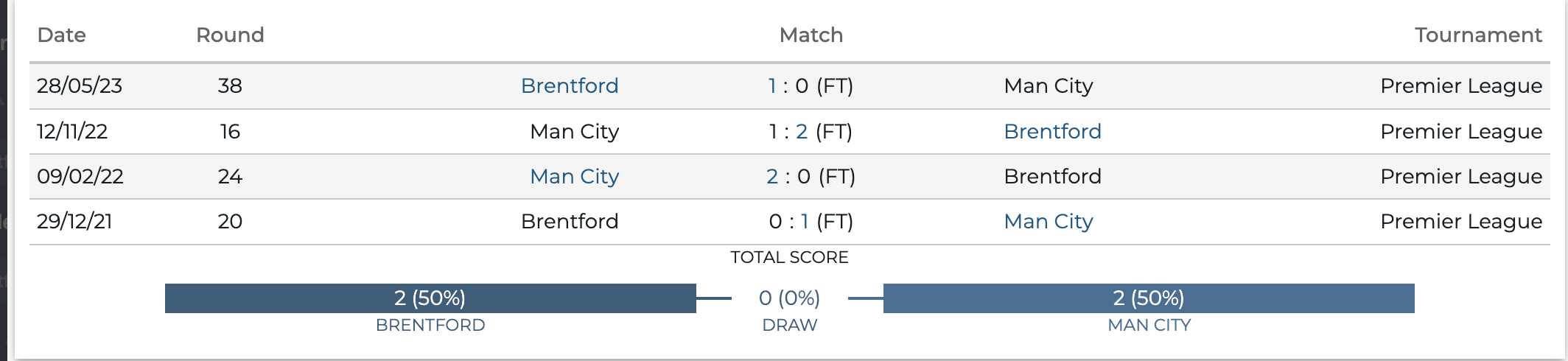The height and width of the screenshot is (361, 1568).
Task: Open Brentford link in 28/05/23 match
Action: coord(570,85)
